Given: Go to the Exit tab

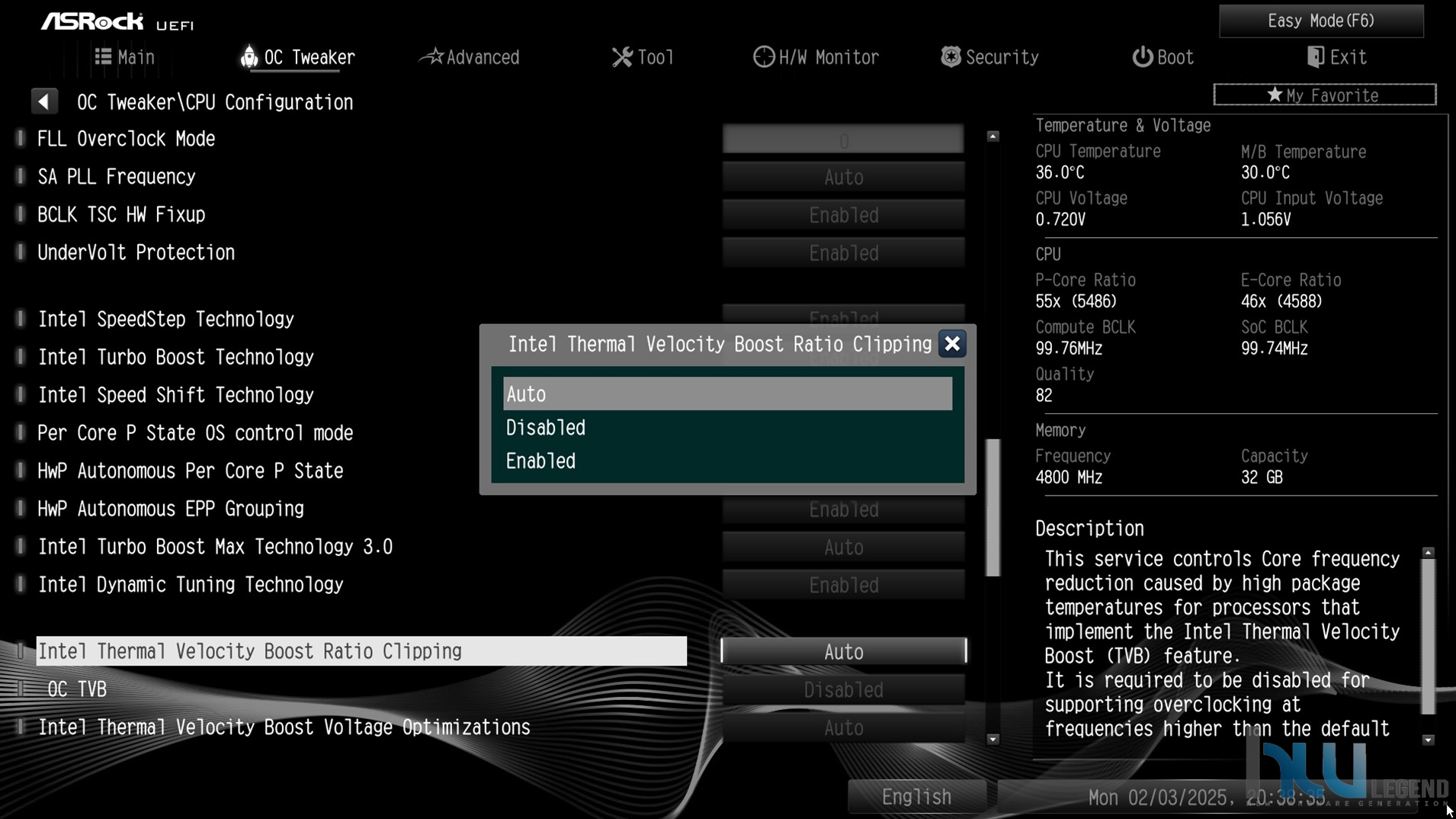Looking at the screenshot, I should 1336,57.
